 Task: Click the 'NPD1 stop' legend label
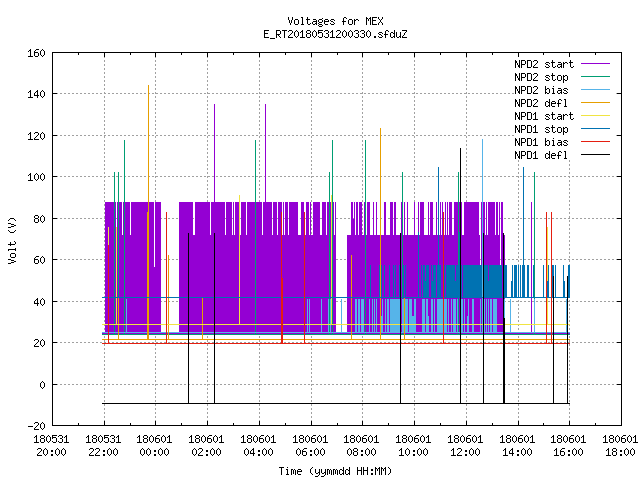click(x=541, y=129)
